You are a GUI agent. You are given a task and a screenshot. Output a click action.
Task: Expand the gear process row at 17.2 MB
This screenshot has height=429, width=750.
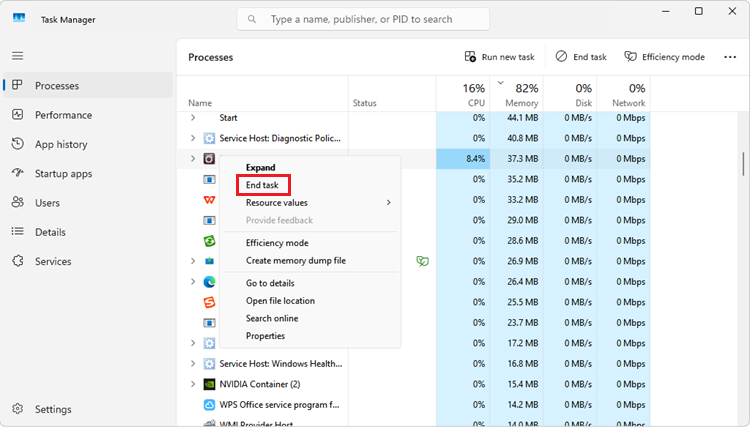[x=193, y=343]
